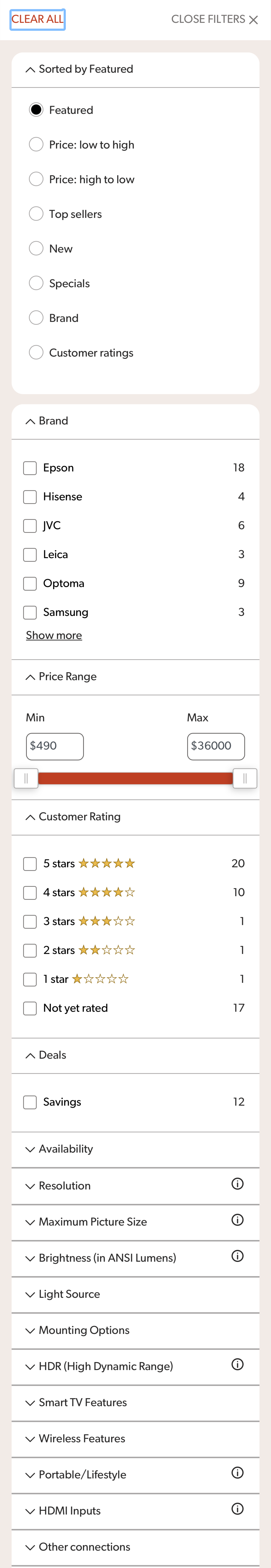Click Show more under brand list
Screen dimensions: 271x1568
[53, 635]
